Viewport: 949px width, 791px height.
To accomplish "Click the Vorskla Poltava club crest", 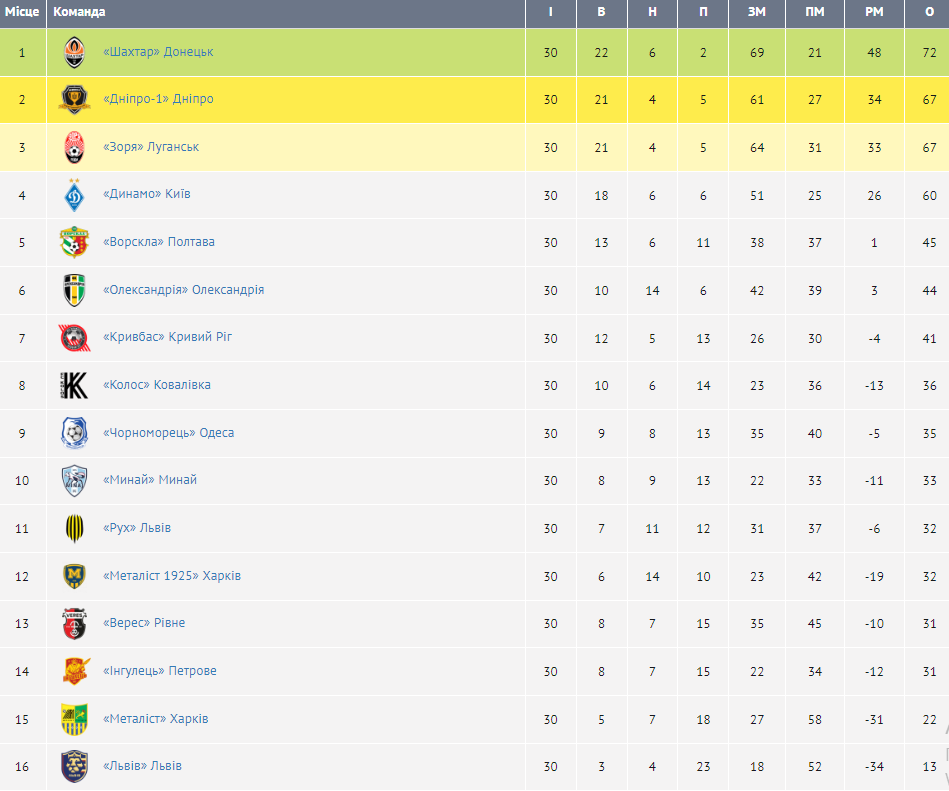I will pyautogui.click(x=75, y=242).
